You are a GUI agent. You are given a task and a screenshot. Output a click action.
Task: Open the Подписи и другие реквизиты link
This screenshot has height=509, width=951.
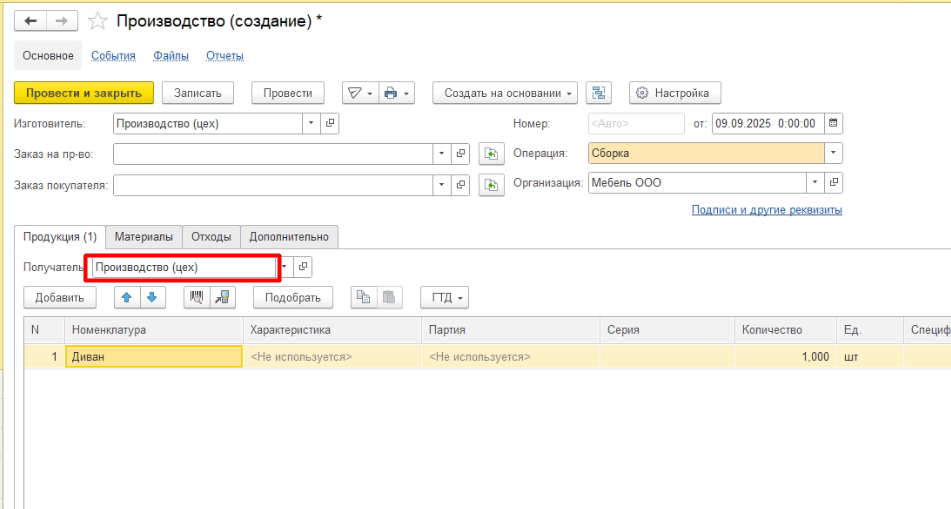point(767,210)
